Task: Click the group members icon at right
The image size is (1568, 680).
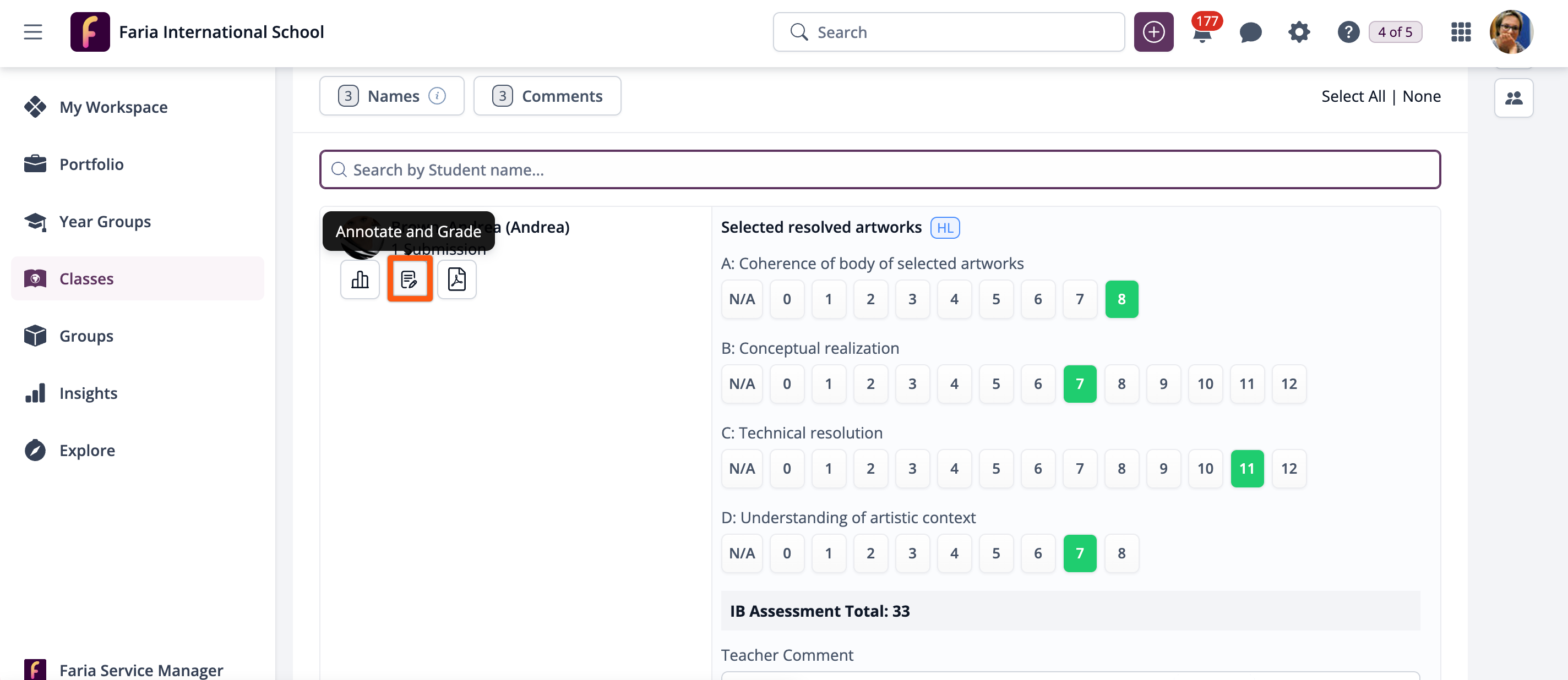Action: tap(1513, 98)
